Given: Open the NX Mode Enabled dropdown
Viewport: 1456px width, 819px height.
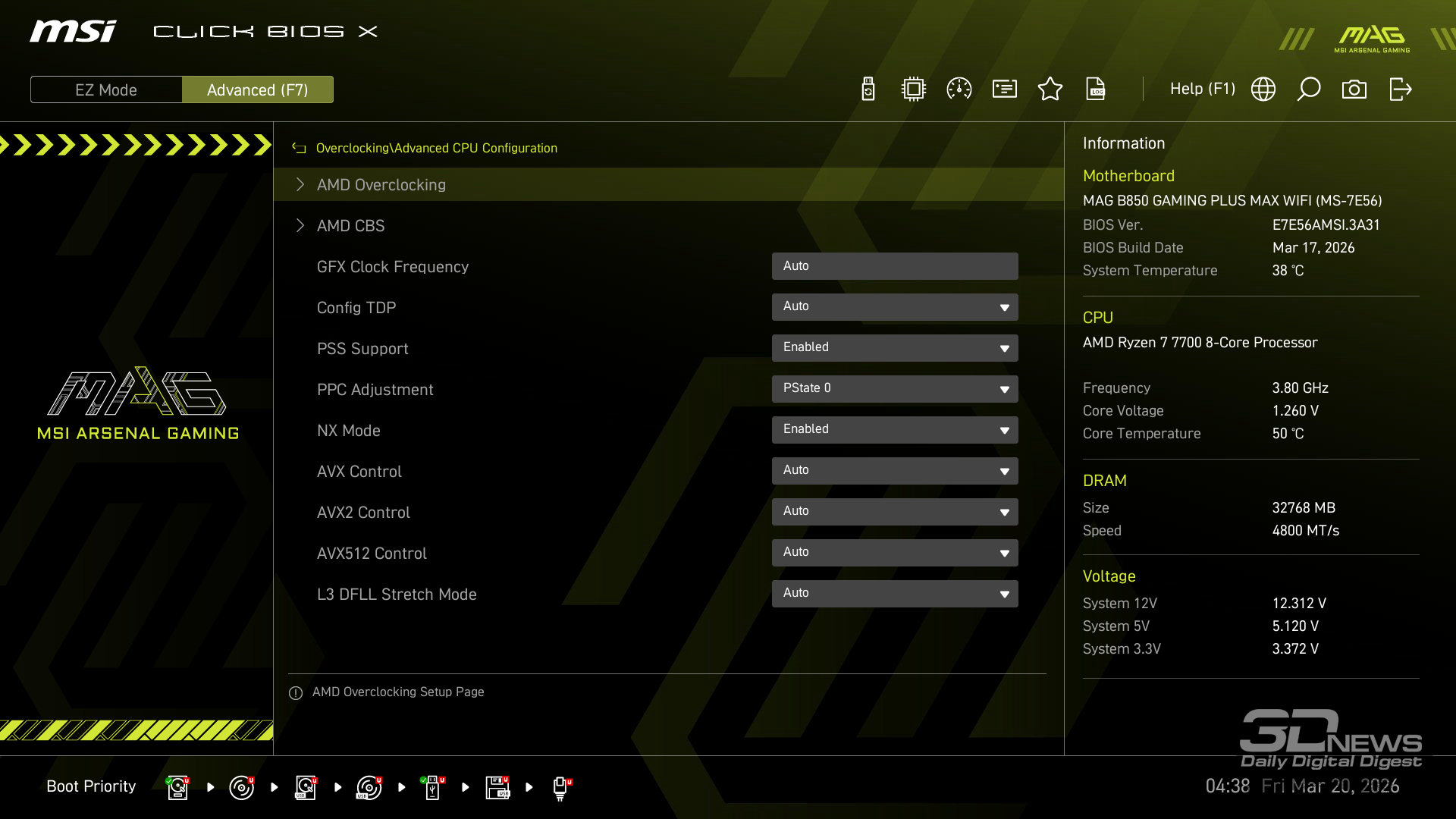Looking at the screenshot, I should (894, 430).
